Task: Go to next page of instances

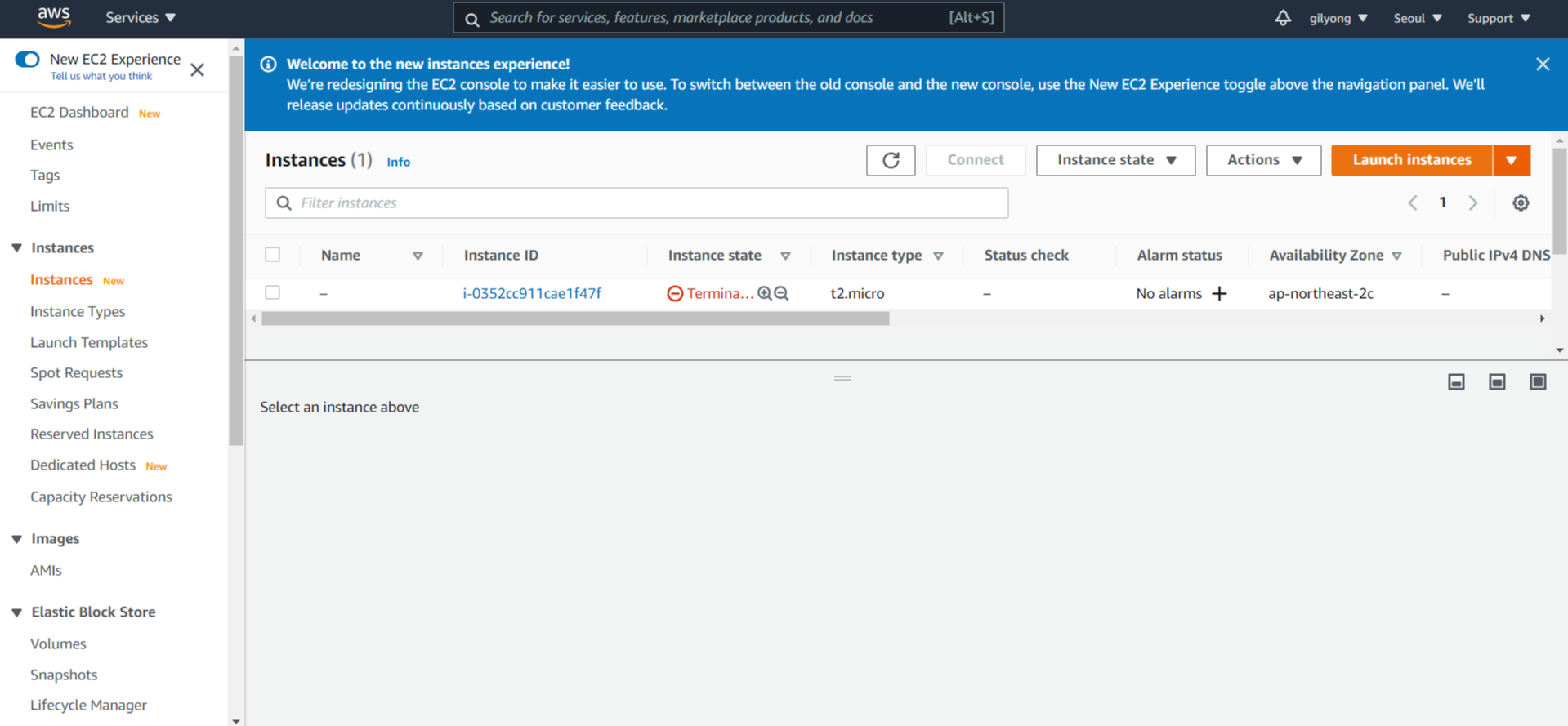Action: pos(1473,203)
